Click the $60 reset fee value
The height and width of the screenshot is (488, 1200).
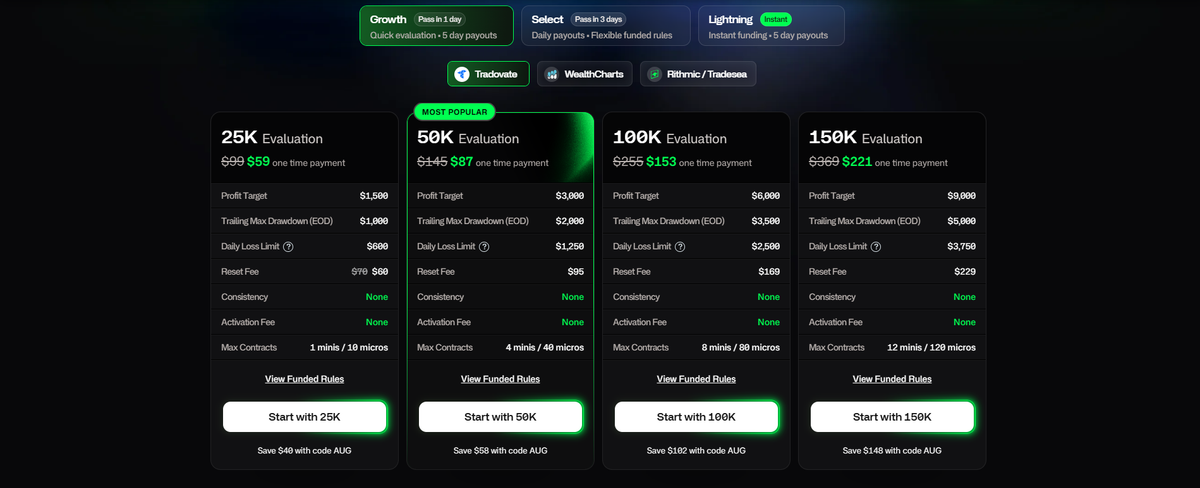(380, 272)
